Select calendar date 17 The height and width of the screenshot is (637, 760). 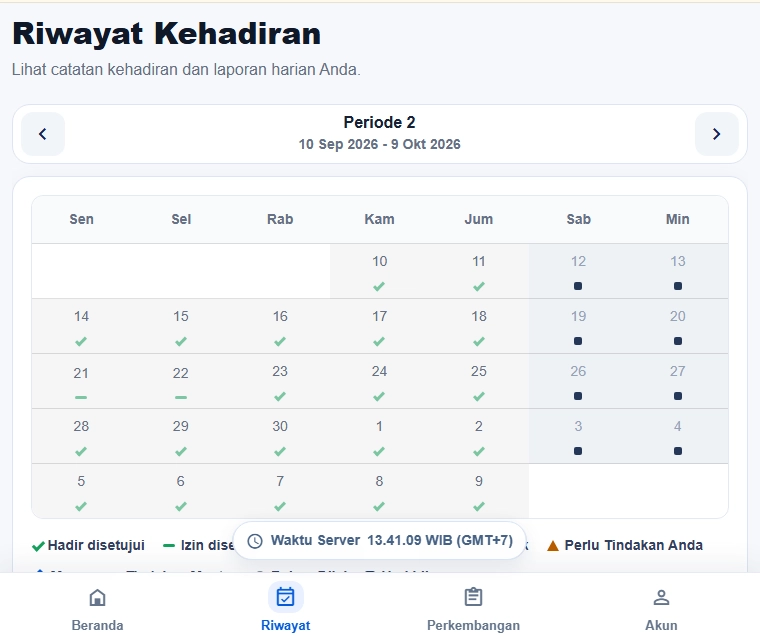tap(380, 326)
